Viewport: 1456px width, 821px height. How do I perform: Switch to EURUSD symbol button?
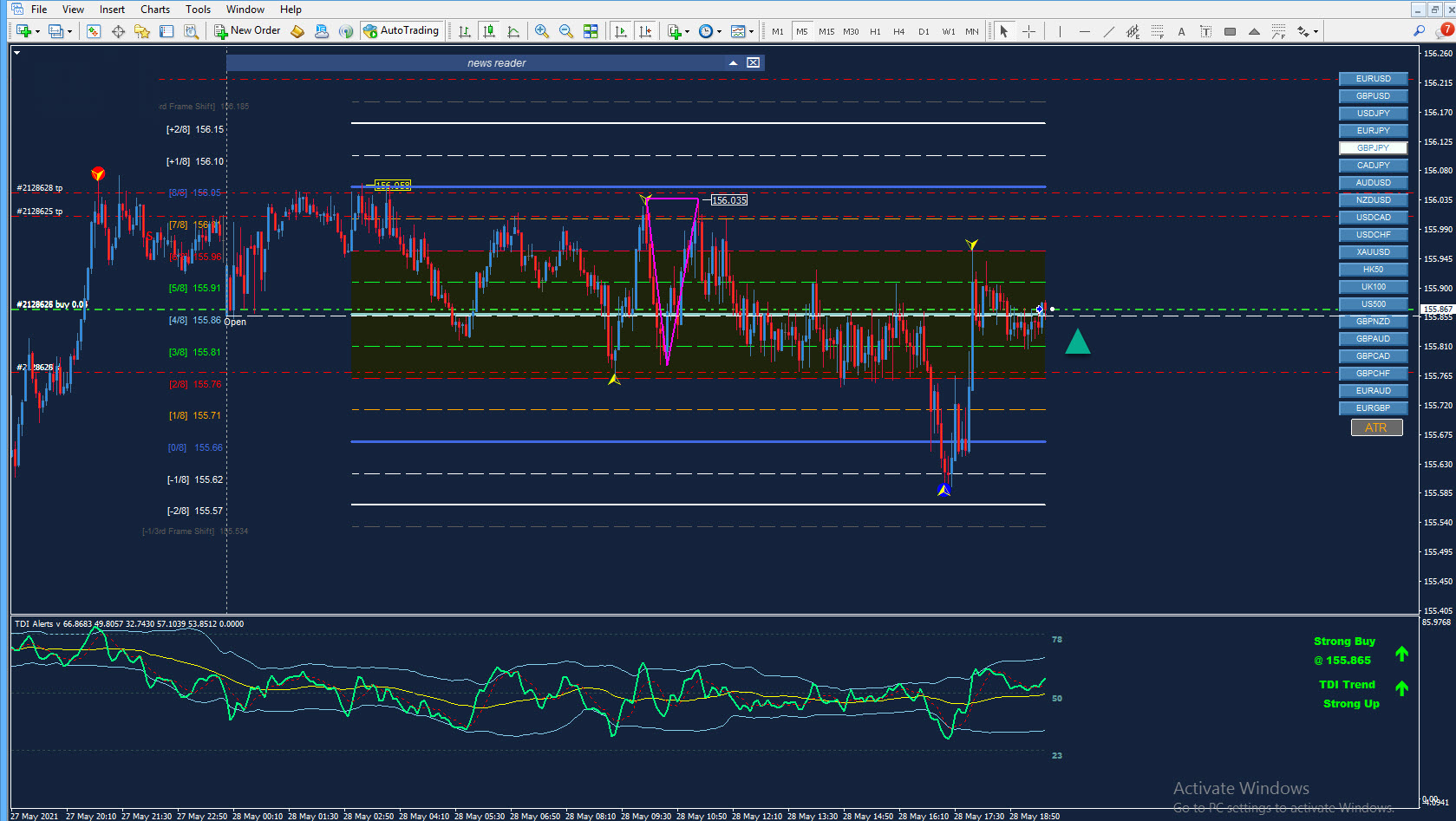click(1373, 79)
